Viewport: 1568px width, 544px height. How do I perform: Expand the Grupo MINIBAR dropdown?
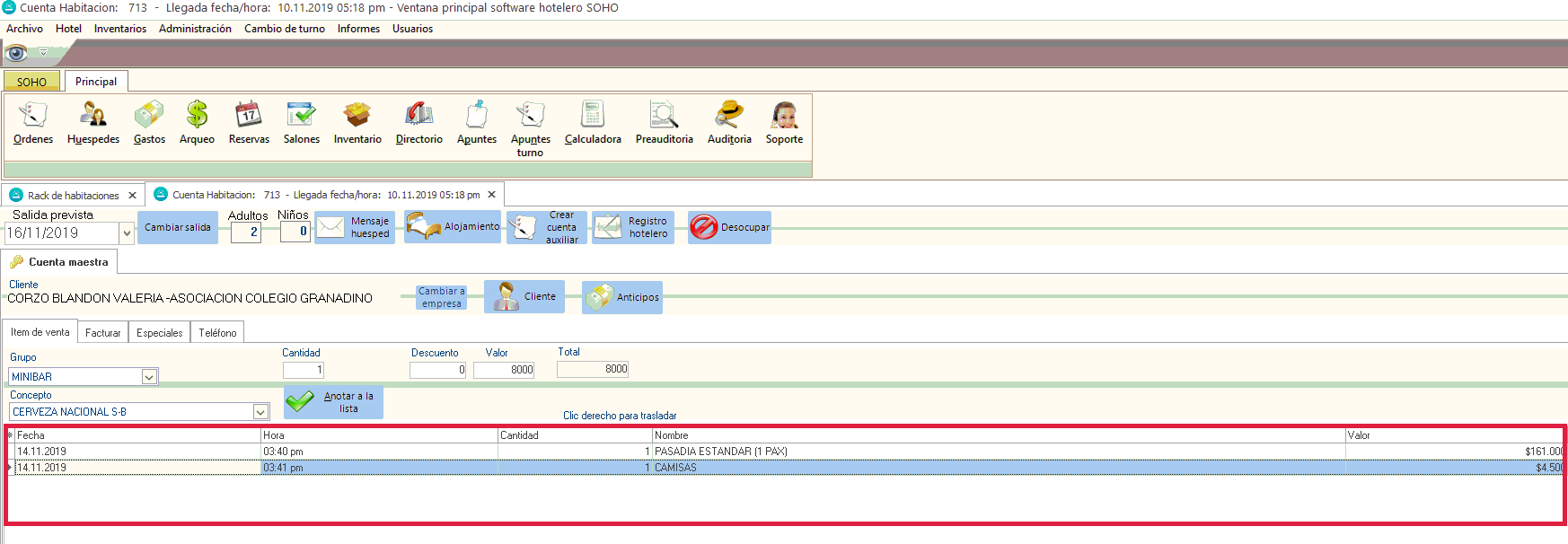pyautogui.click(x=149, y=377)
